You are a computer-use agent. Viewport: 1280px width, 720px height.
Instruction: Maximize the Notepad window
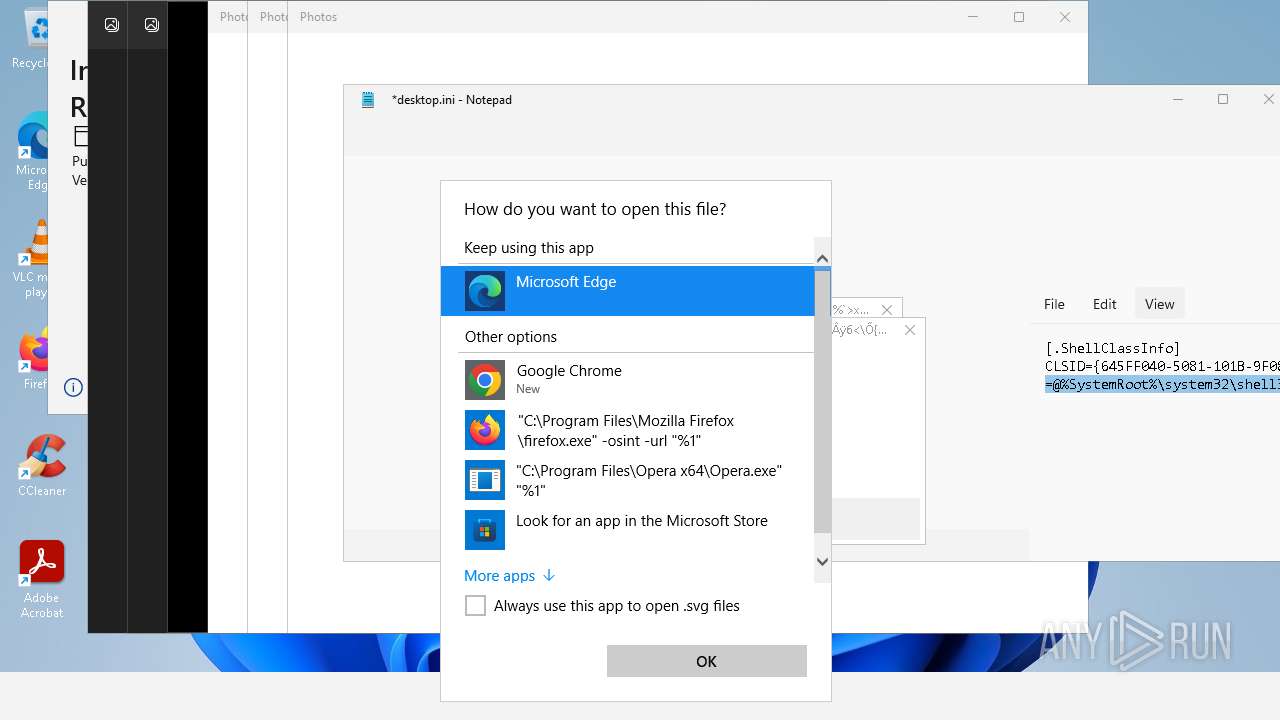click(x=1223, y=99)
